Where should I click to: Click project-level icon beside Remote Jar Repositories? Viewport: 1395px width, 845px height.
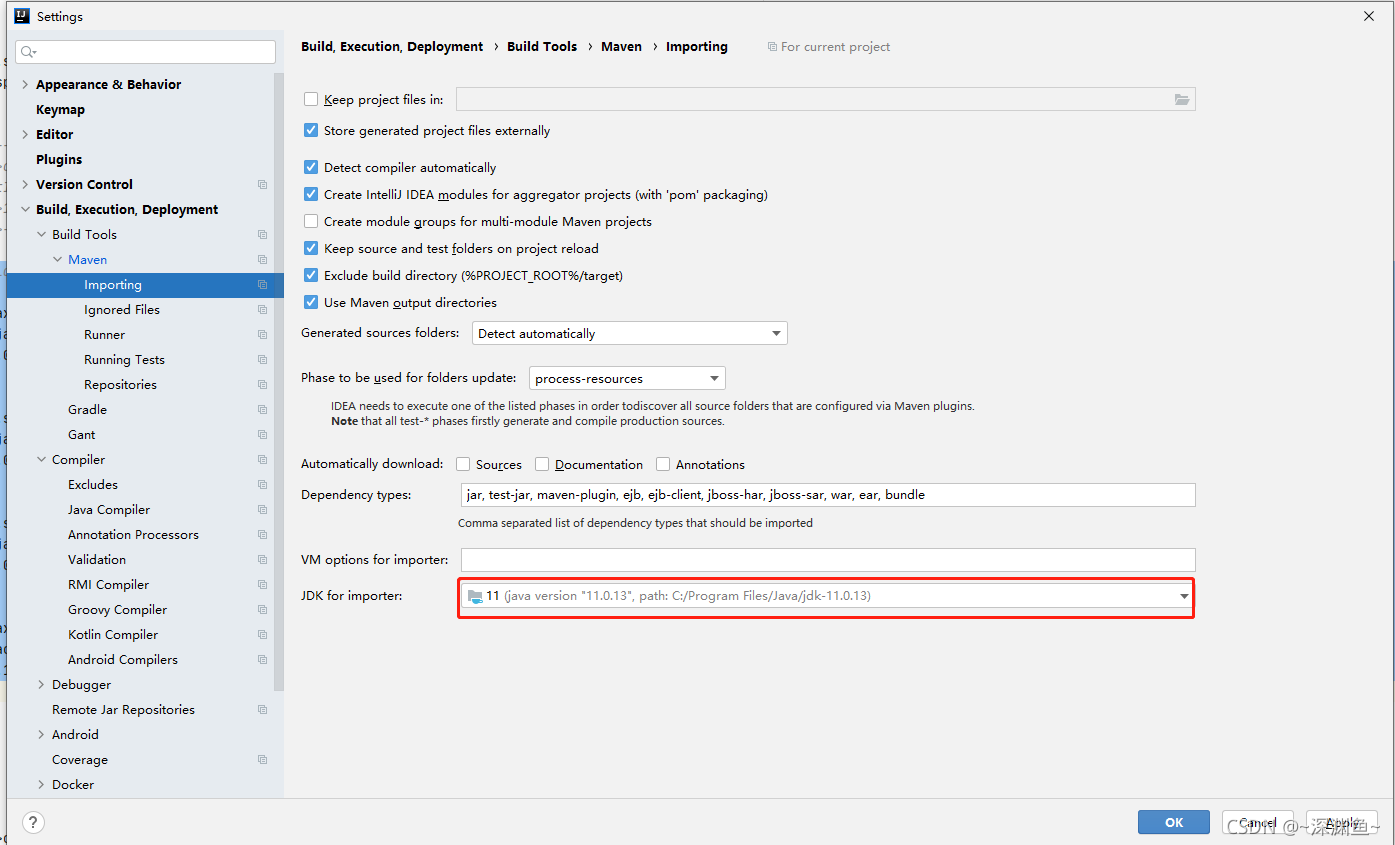(262, 709)
